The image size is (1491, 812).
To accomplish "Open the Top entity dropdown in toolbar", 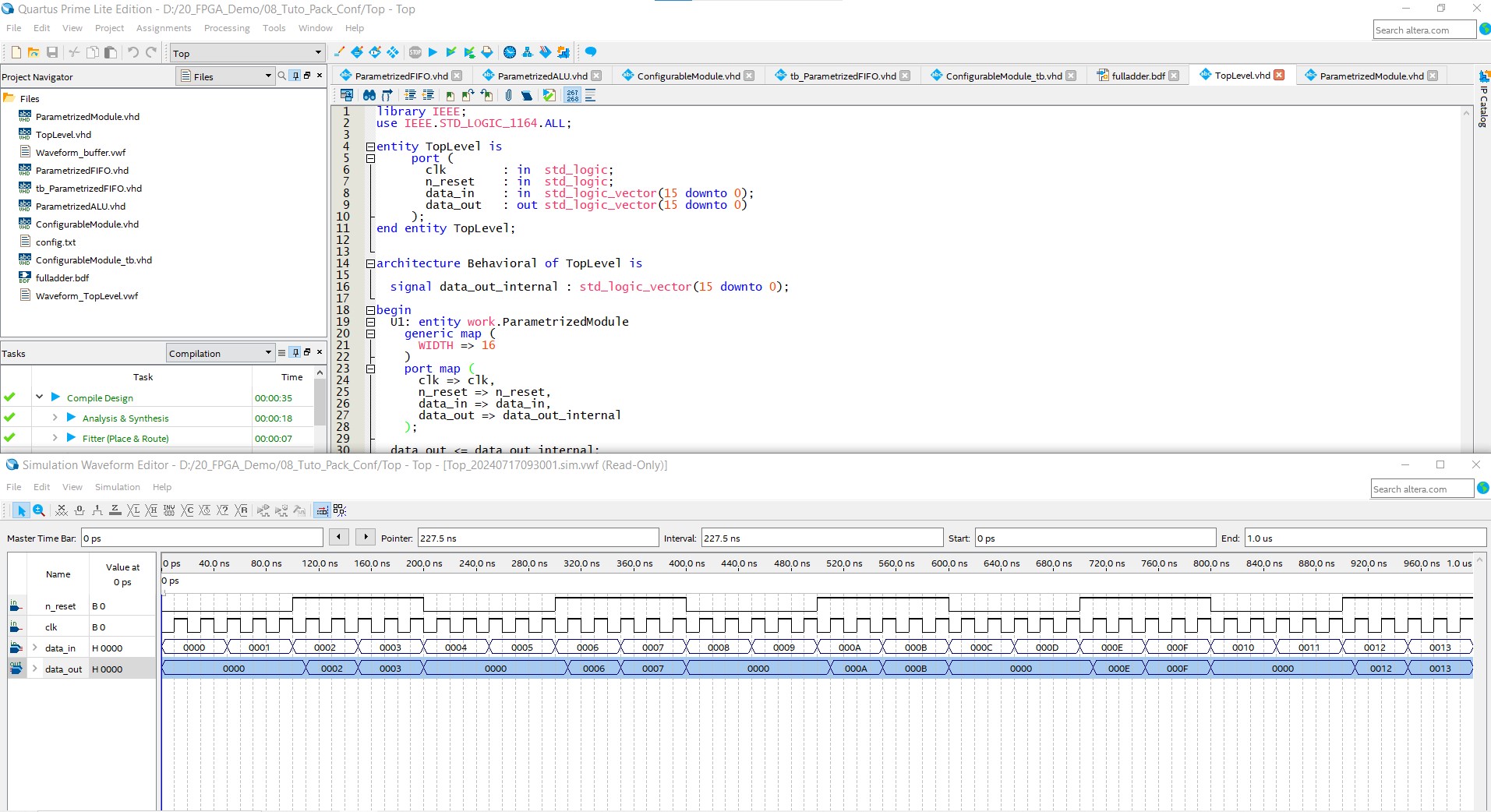I will coord(248,53).
